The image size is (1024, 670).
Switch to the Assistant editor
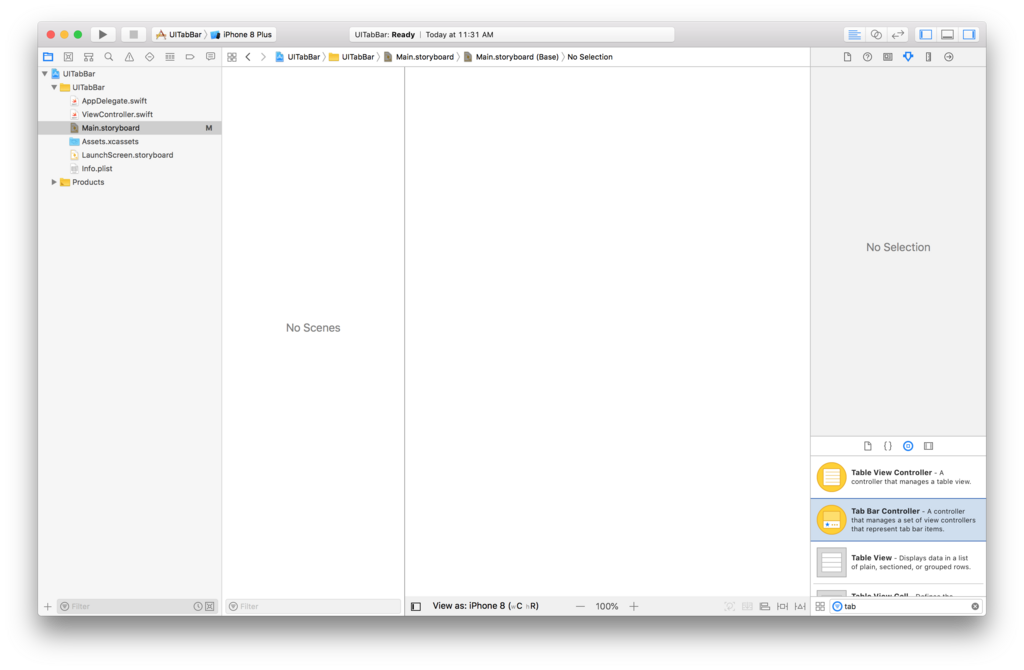(x=876, y=34)
